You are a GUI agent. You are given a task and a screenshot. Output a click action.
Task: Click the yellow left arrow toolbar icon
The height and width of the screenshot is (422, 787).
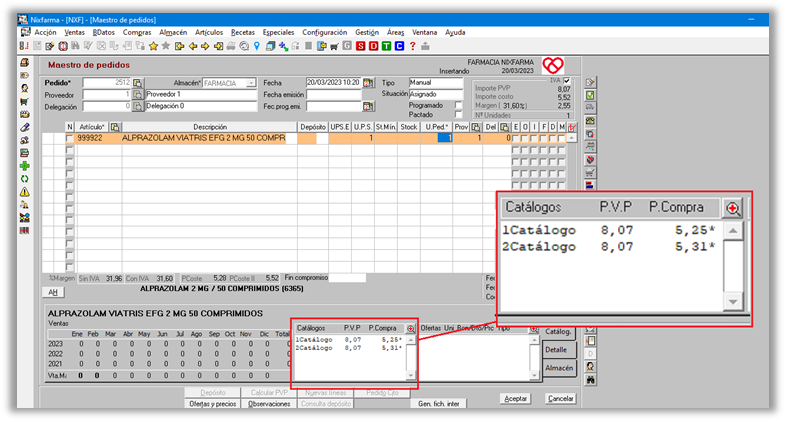pyautogui.click(x=193, y=46)
